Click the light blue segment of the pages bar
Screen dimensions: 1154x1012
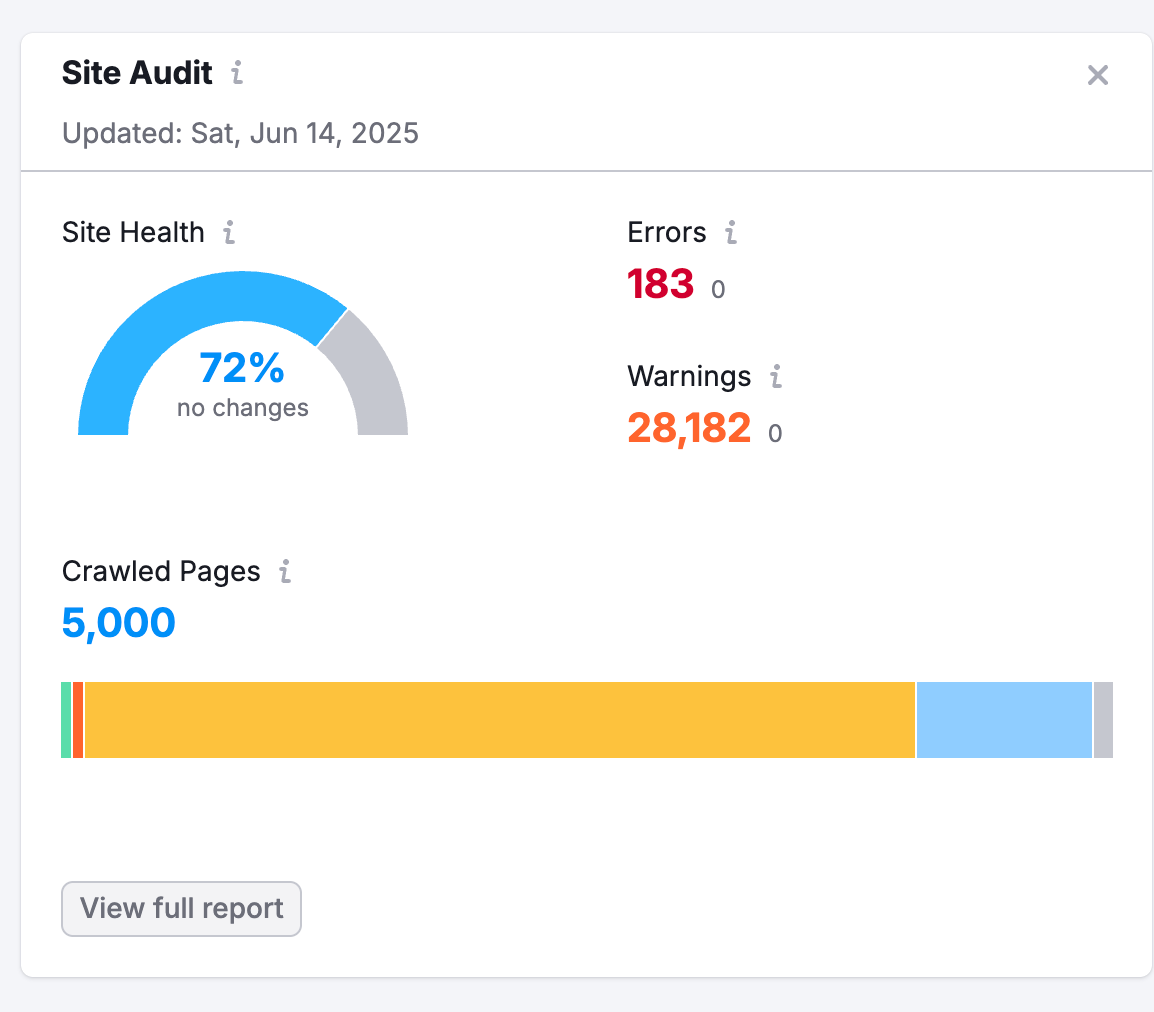pos(1005,720)
